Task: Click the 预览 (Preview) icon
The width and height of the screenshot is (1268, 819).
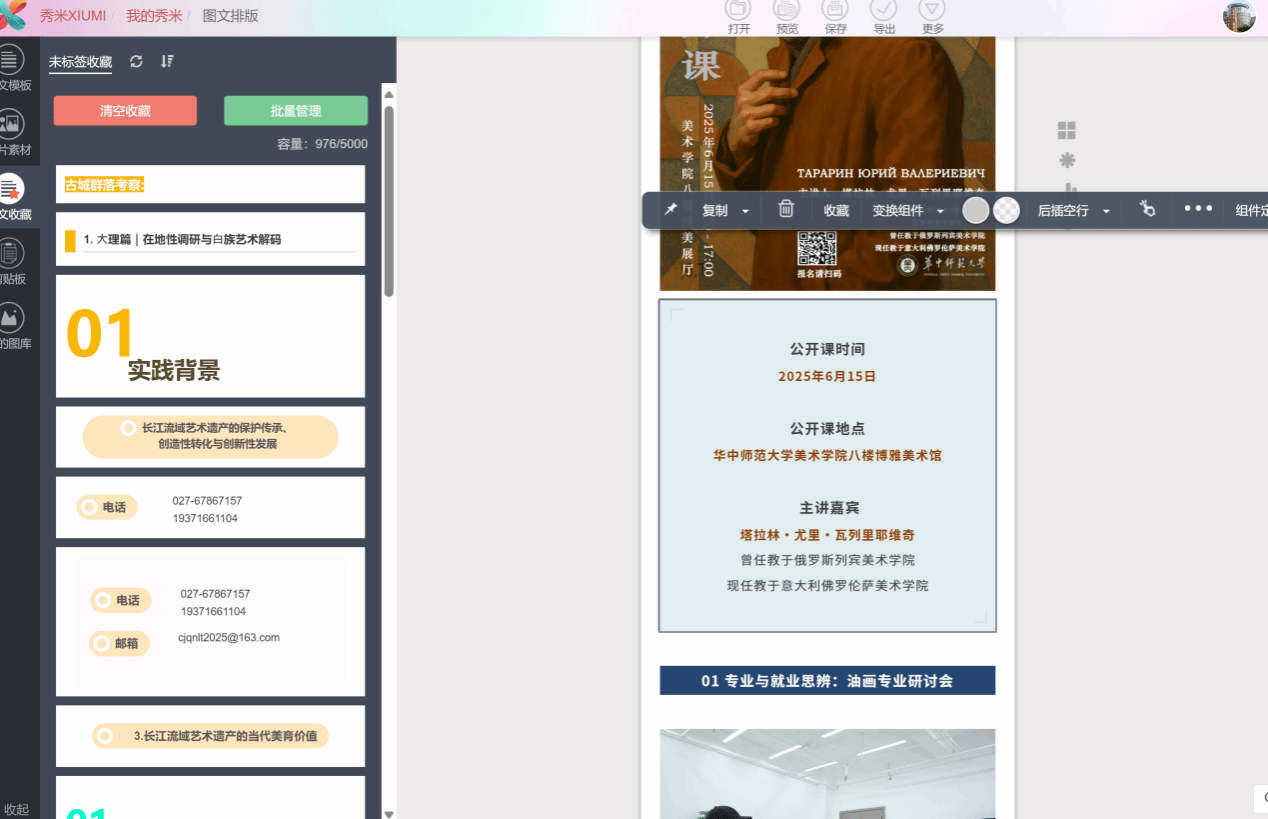Action: [x=786, y=10]
